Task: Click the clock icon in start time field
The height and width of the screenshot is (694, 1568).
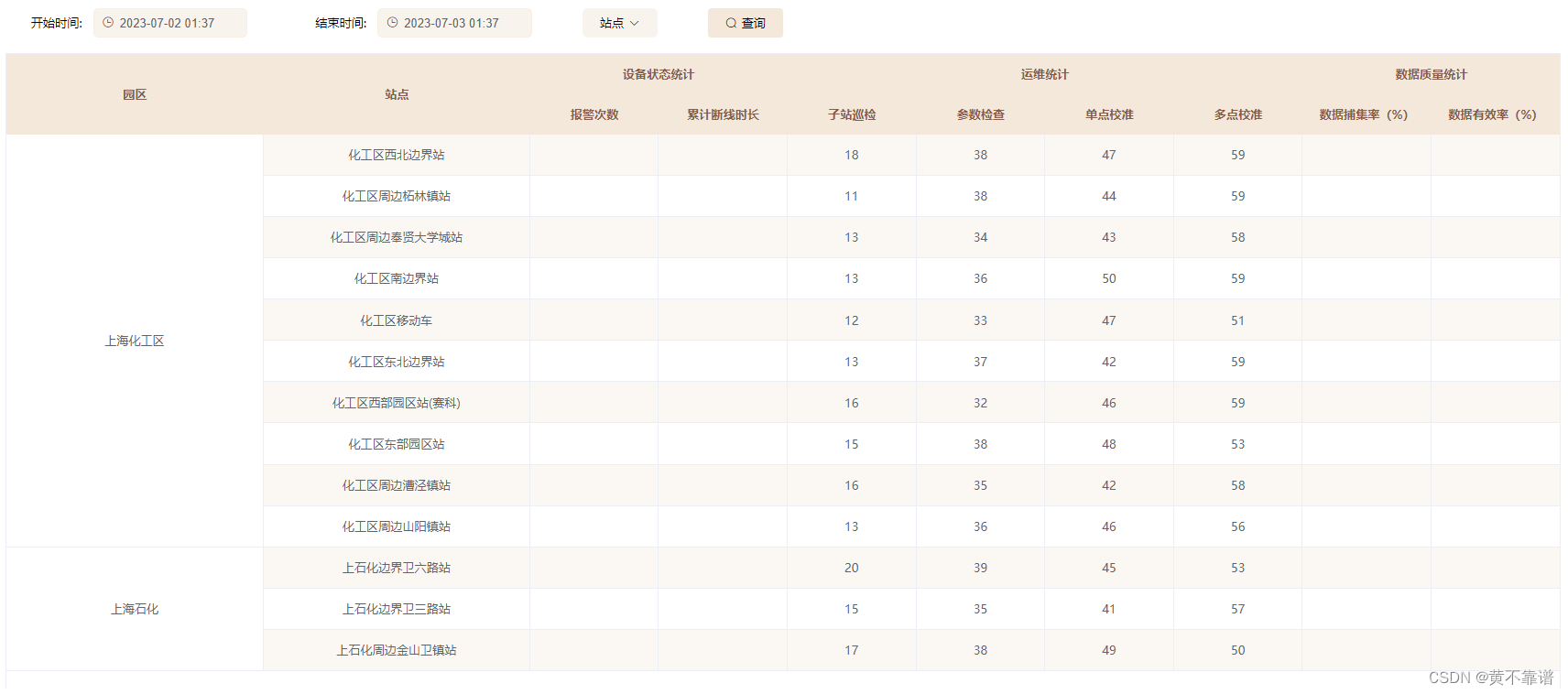Action: [108, 23]
